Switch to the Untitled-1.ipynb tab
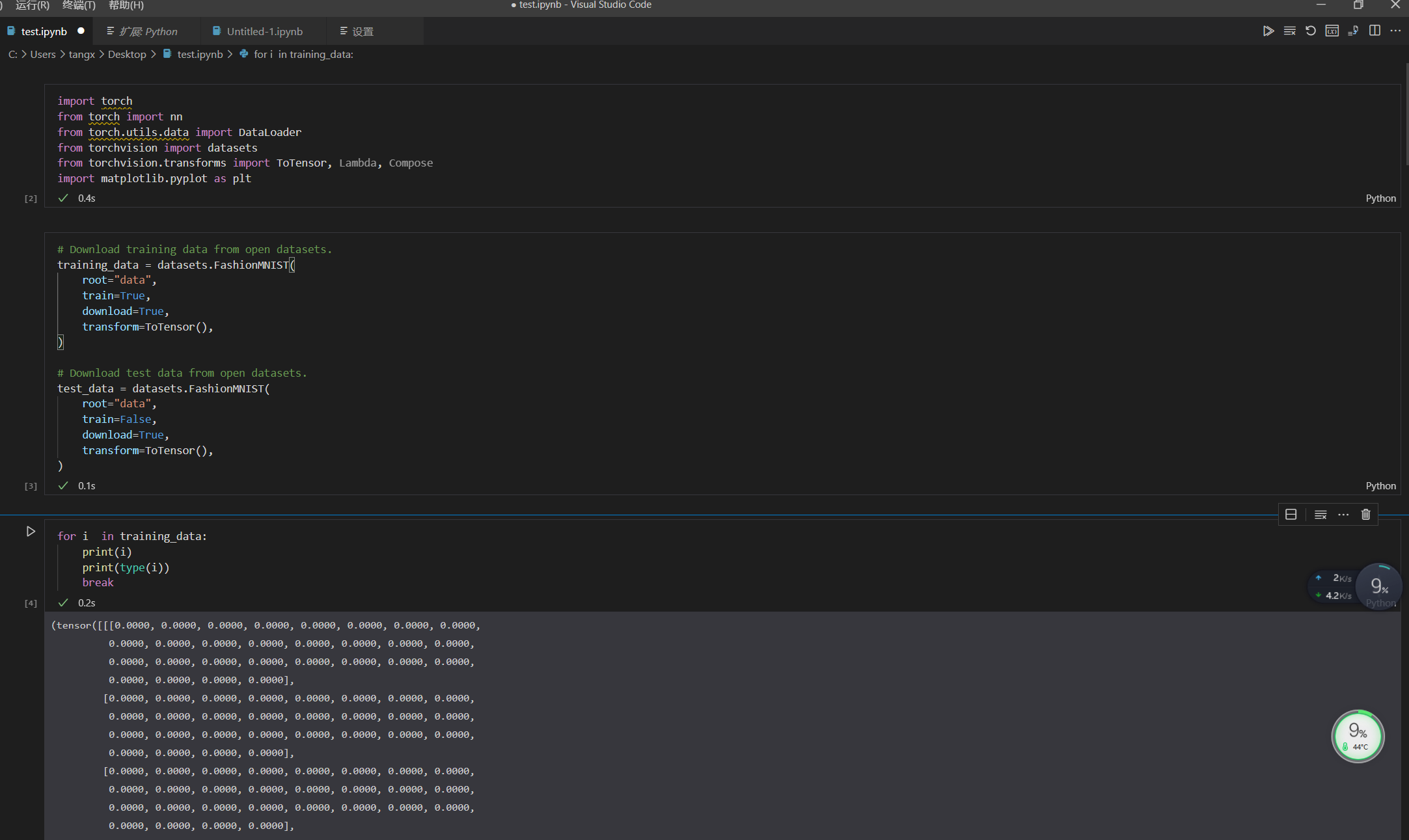The image size is (1409, 840). point(264,31)
